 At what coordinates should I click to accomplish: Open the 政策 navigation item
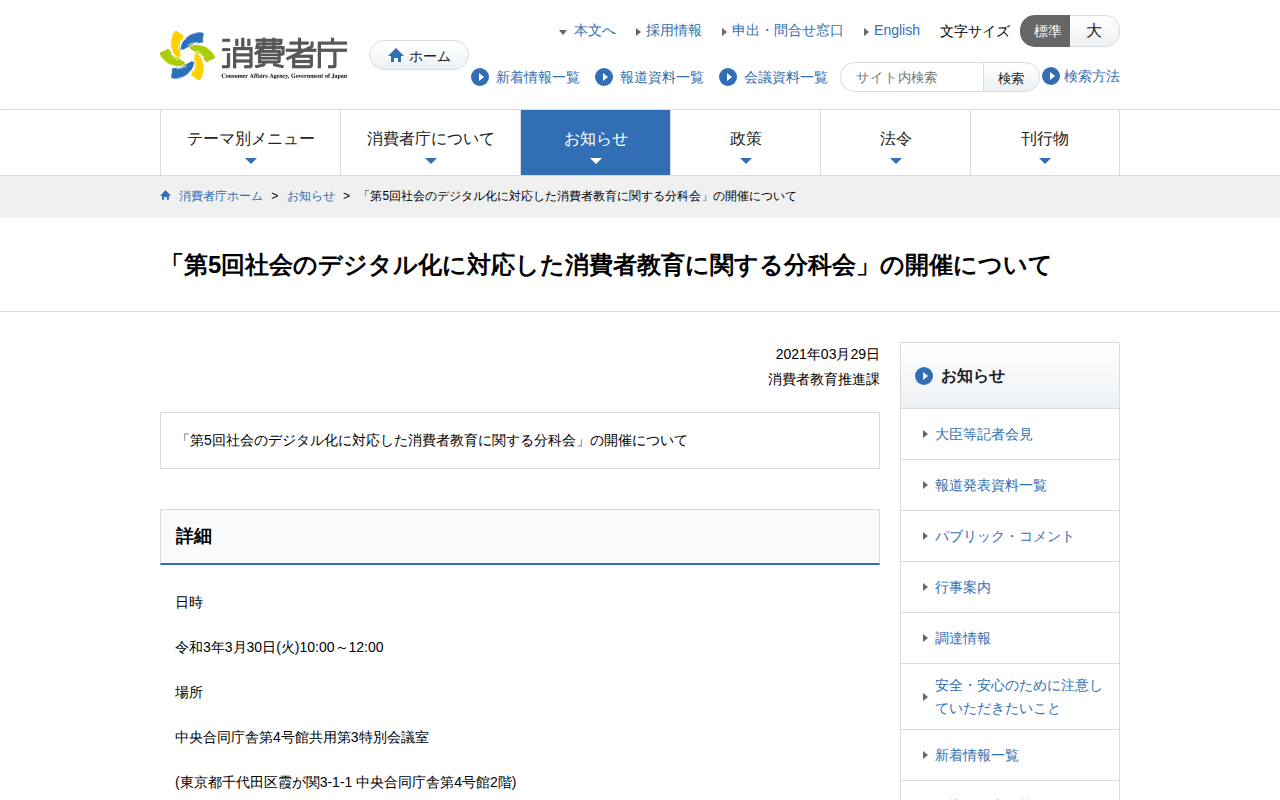pyautogui.click(x=746, y=142)
